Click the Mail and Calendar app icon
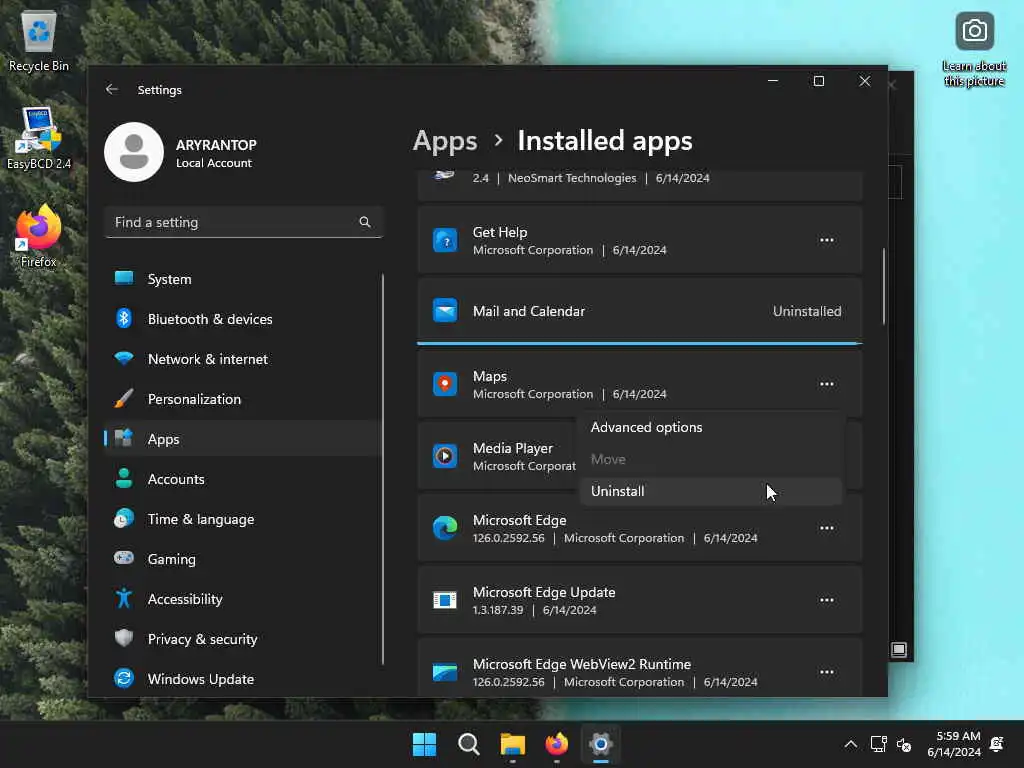Viewport: 1024px width, 768px height. 445,311
